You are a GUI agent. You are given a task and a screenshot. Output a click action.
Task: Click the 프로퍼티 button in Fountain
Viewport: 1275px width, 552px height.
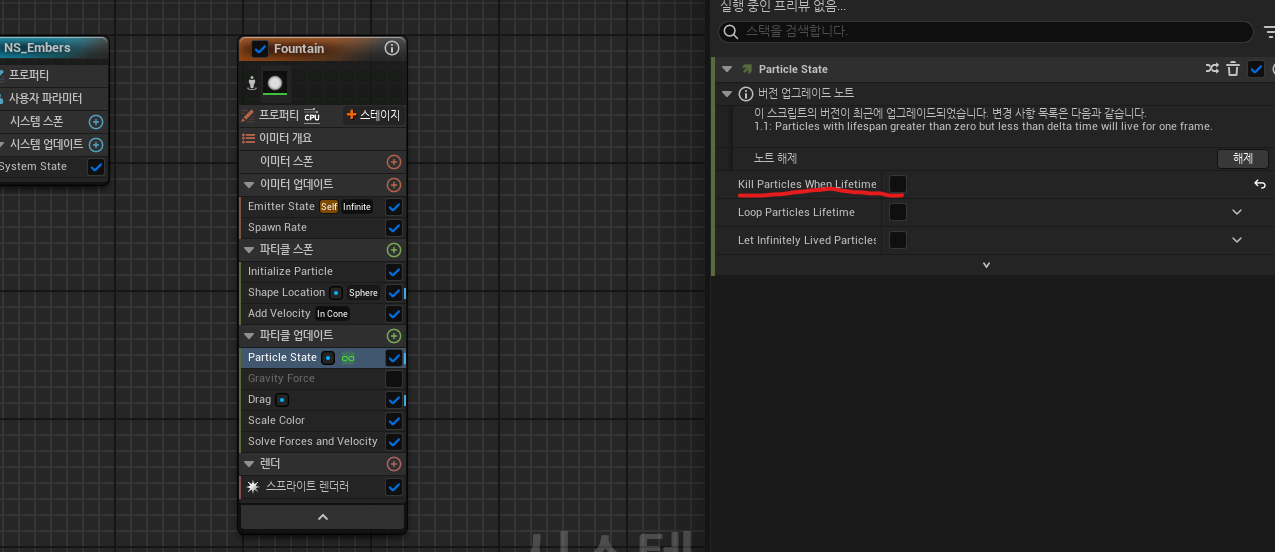tap(281, 115)
